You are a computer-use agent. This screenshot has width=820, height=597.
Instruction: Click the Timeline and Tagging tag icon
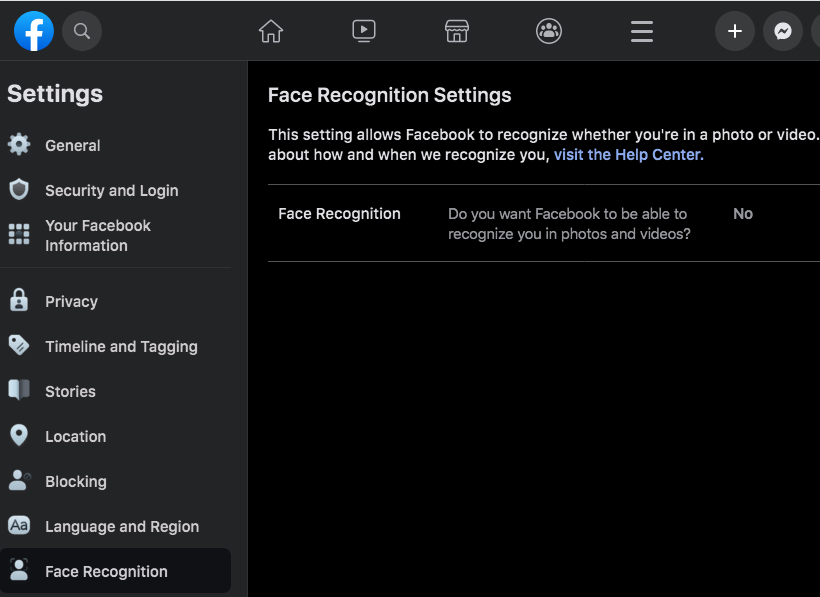19,345
